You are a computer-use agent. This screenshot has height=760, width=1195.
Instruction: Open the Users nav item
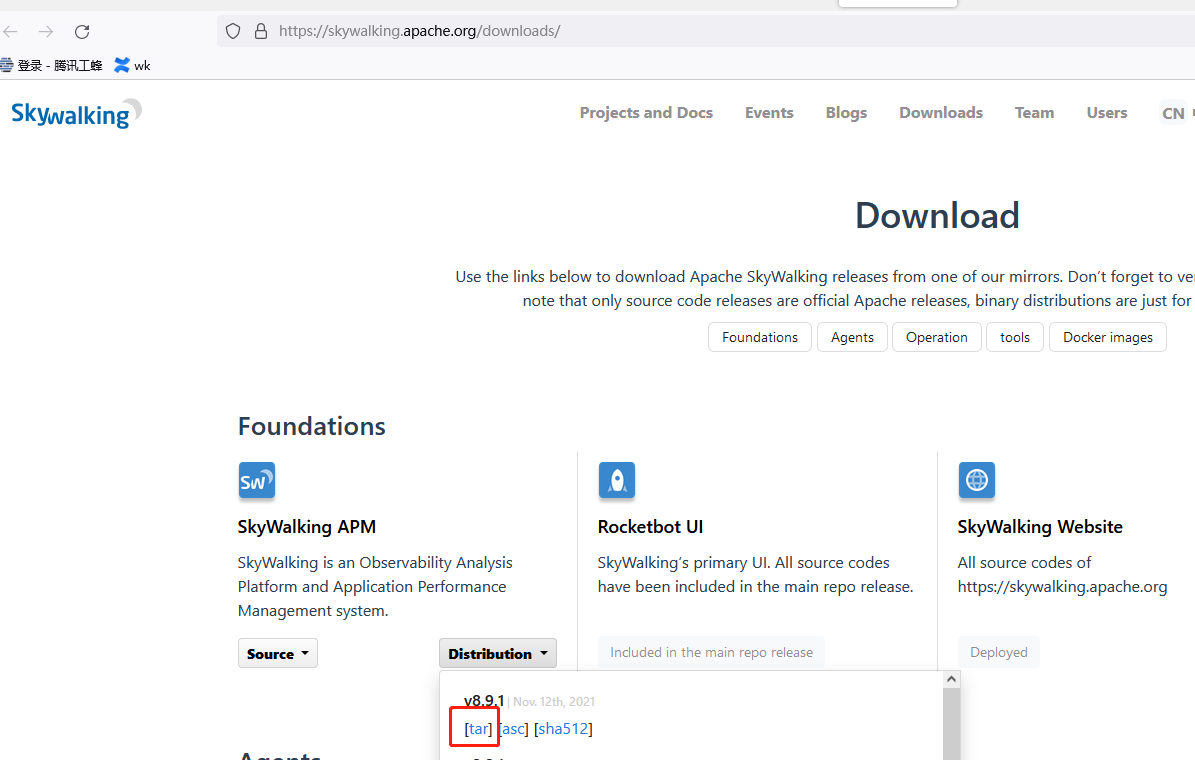click(1107, 113)
